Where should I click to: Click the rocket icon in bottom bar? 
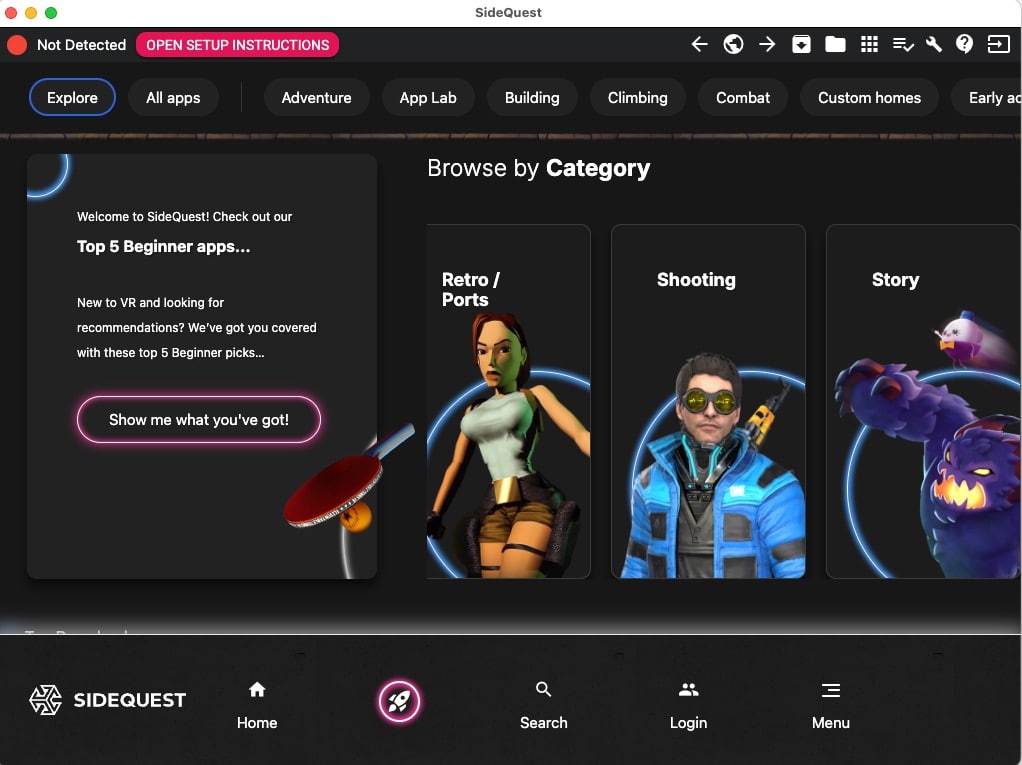click(x=399, y=701)
